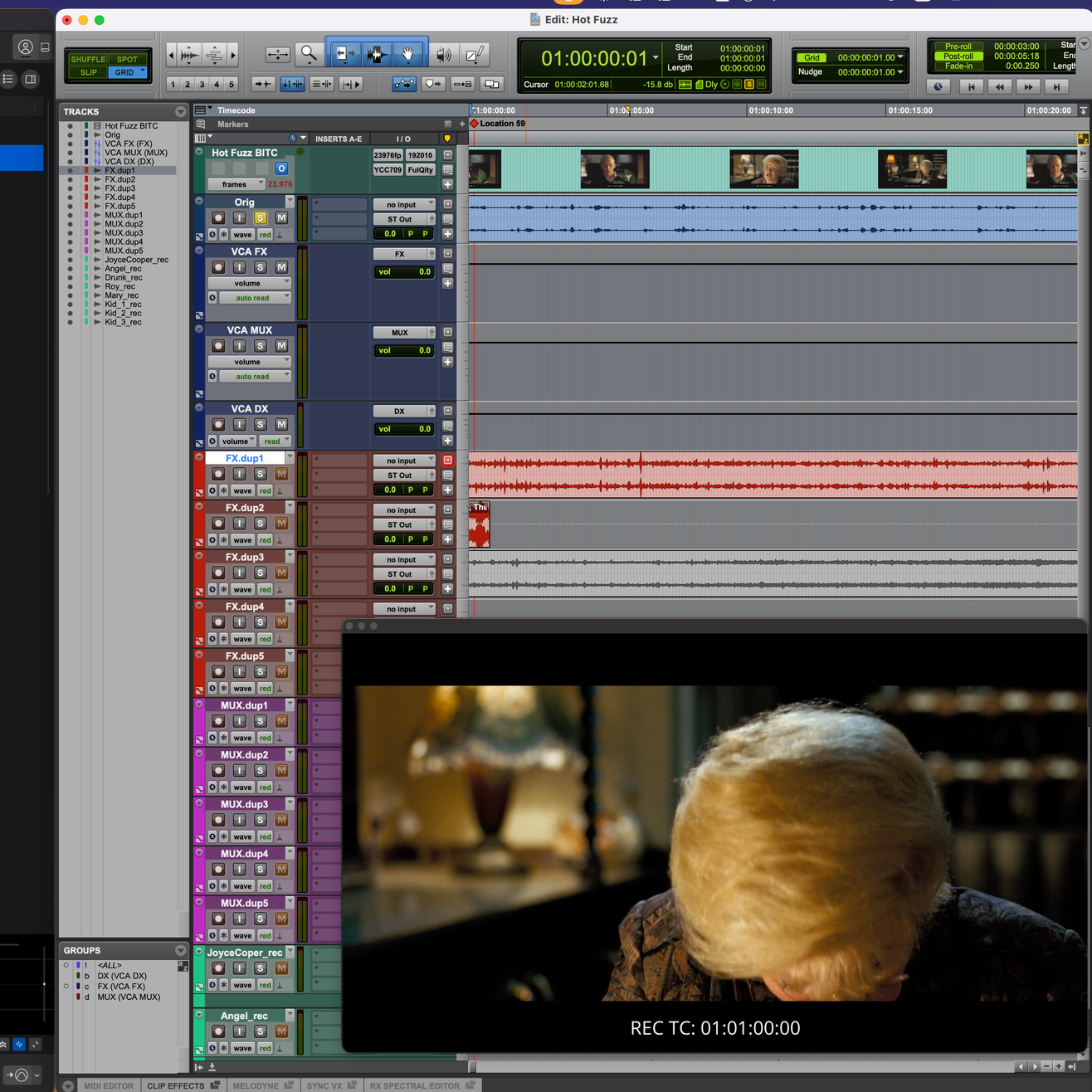Select FX.dup1 in the Tracks list
This screenshot has width=1092, height=1092.
pyautogui.click(x=119, y=170)
